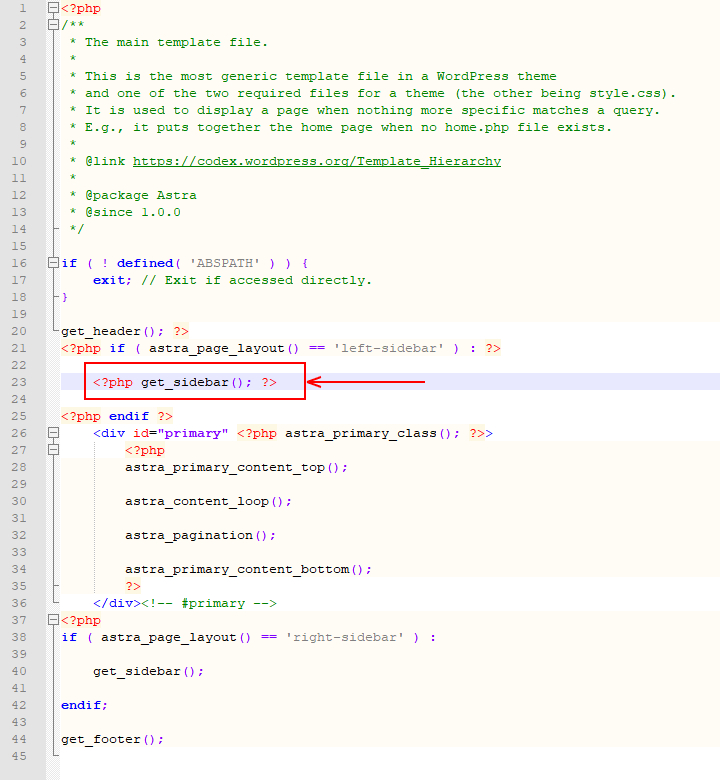The width and height of the screenshot is (720, 780).
Task: Click line number 23 in the gutter
Action: click(19, 382)
